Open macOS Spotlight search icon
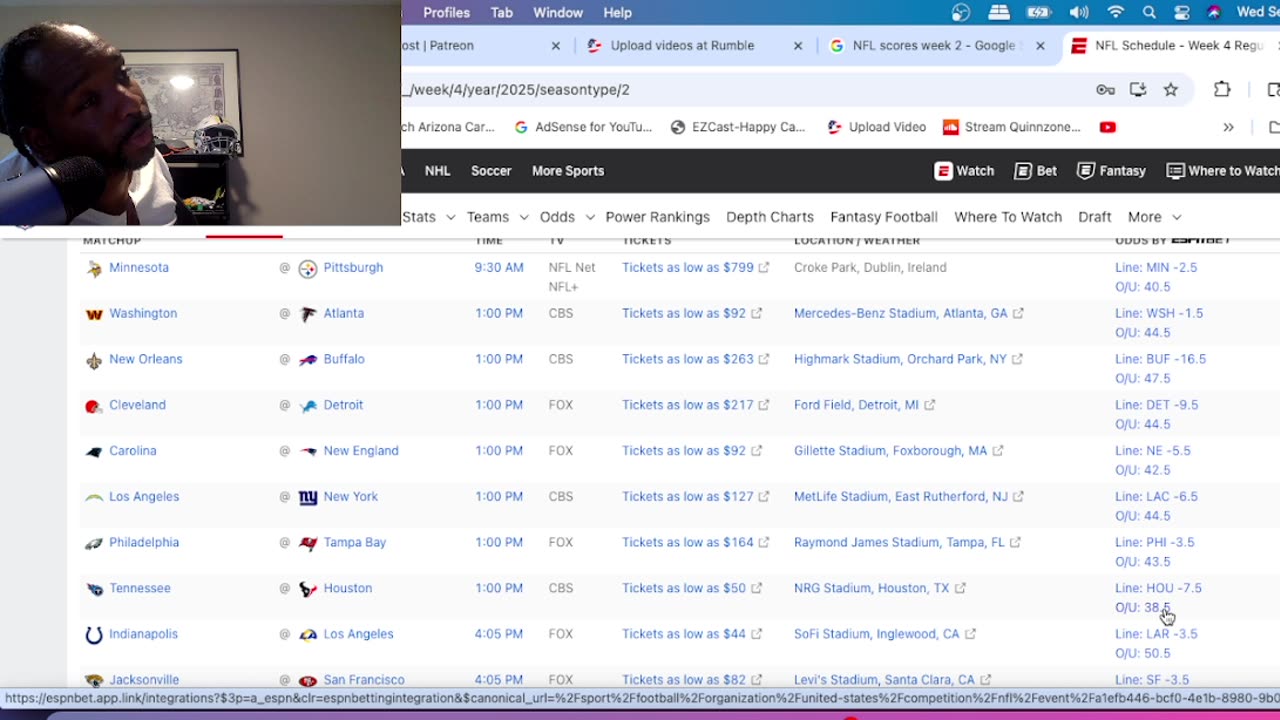1280x720 pixels. pyautogui.click(x=1149, y=13)
